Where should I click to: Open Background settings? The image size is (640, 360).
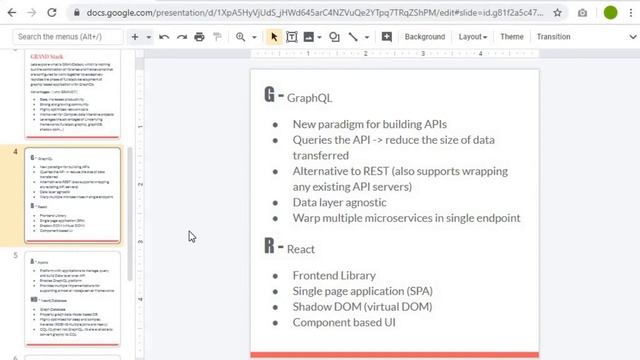coord(425,37)
